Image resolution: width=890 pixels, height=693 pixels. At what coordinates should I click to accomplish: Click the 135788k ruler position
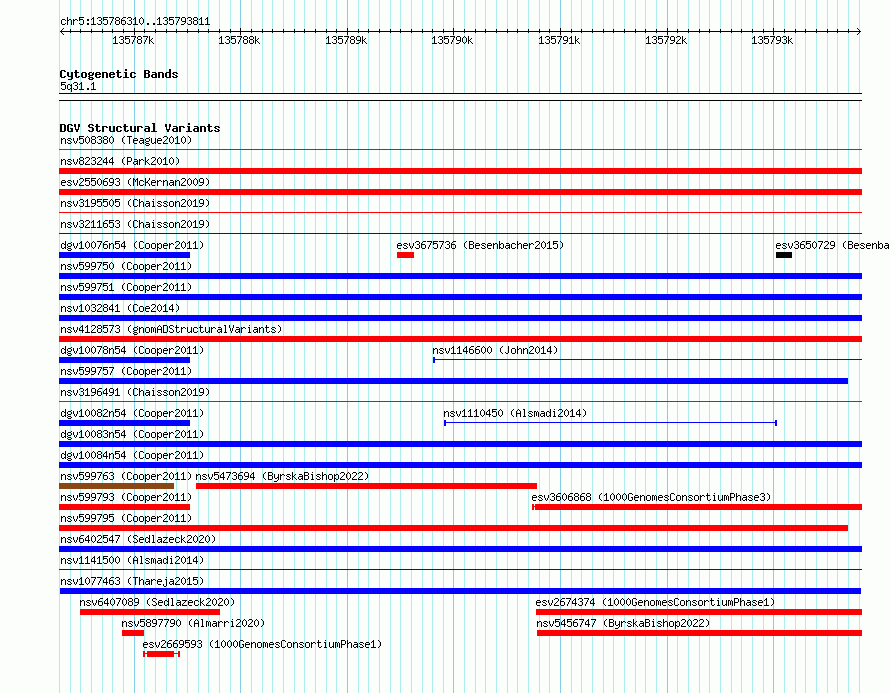click(x=239, y=40)
